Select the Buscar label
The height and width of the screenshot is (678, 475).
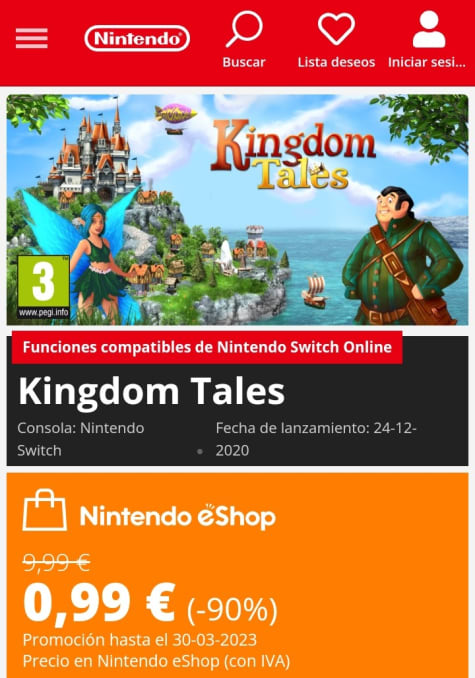tap(244, 62)
